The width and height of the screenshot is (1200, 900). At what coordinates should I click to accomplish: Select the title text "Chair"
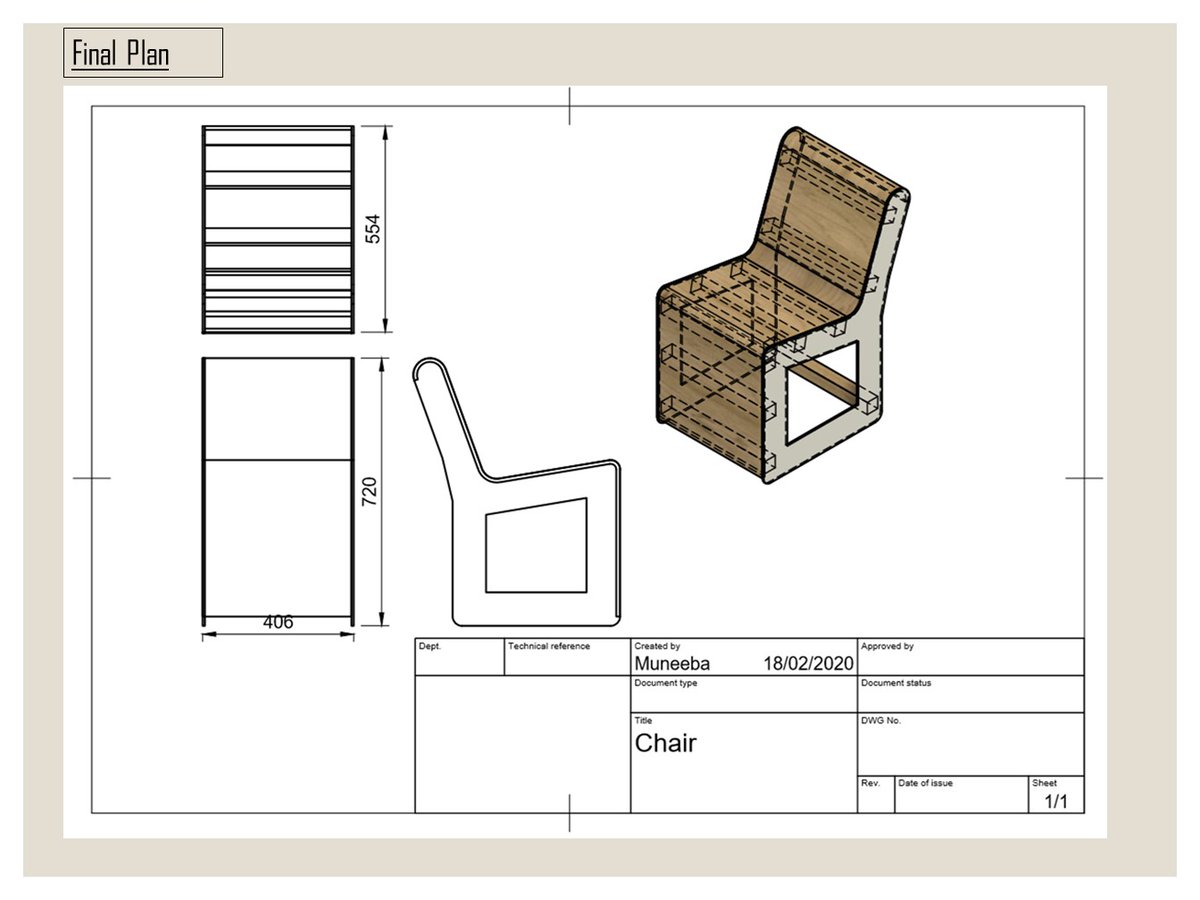[666, 743]
